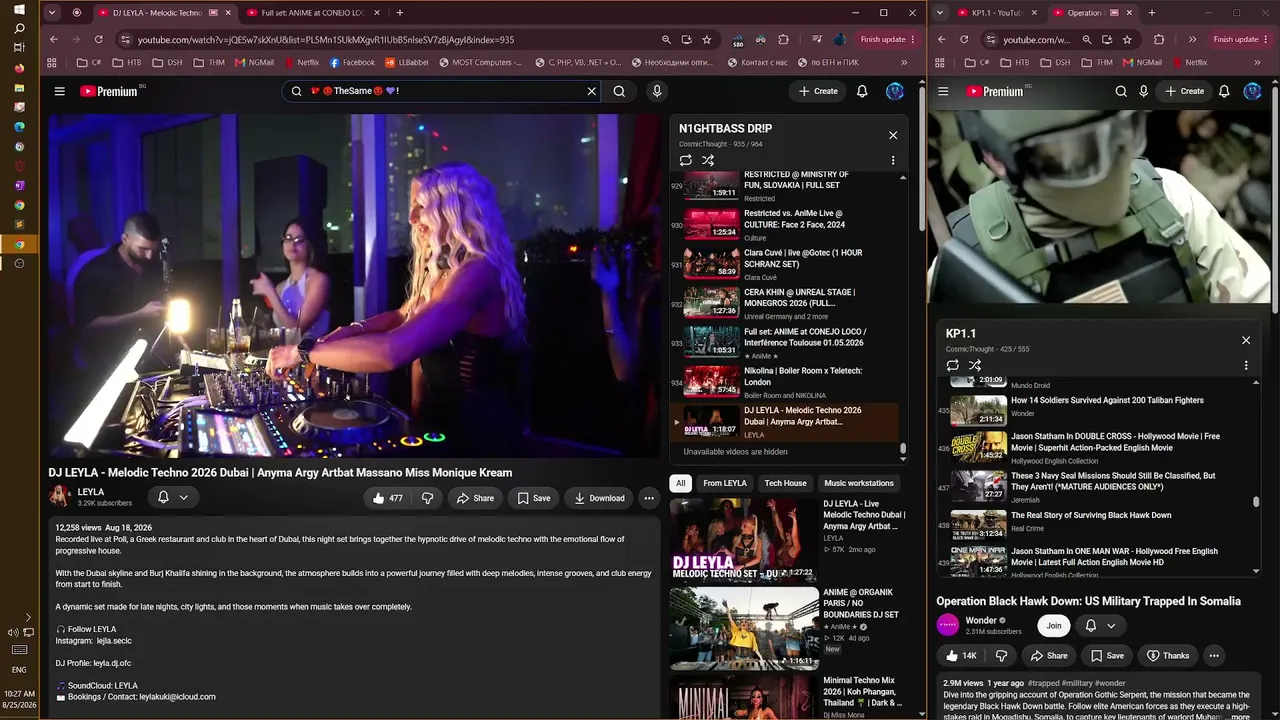
Task: Open Extensions menu in left browser window
Action: tap(783, 39)
